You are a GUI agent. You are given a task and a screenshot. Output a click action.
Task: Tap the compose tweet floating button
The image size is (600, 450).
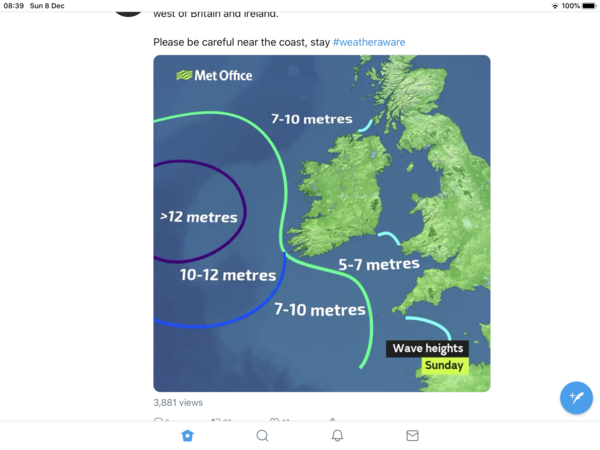click(576, 397)
